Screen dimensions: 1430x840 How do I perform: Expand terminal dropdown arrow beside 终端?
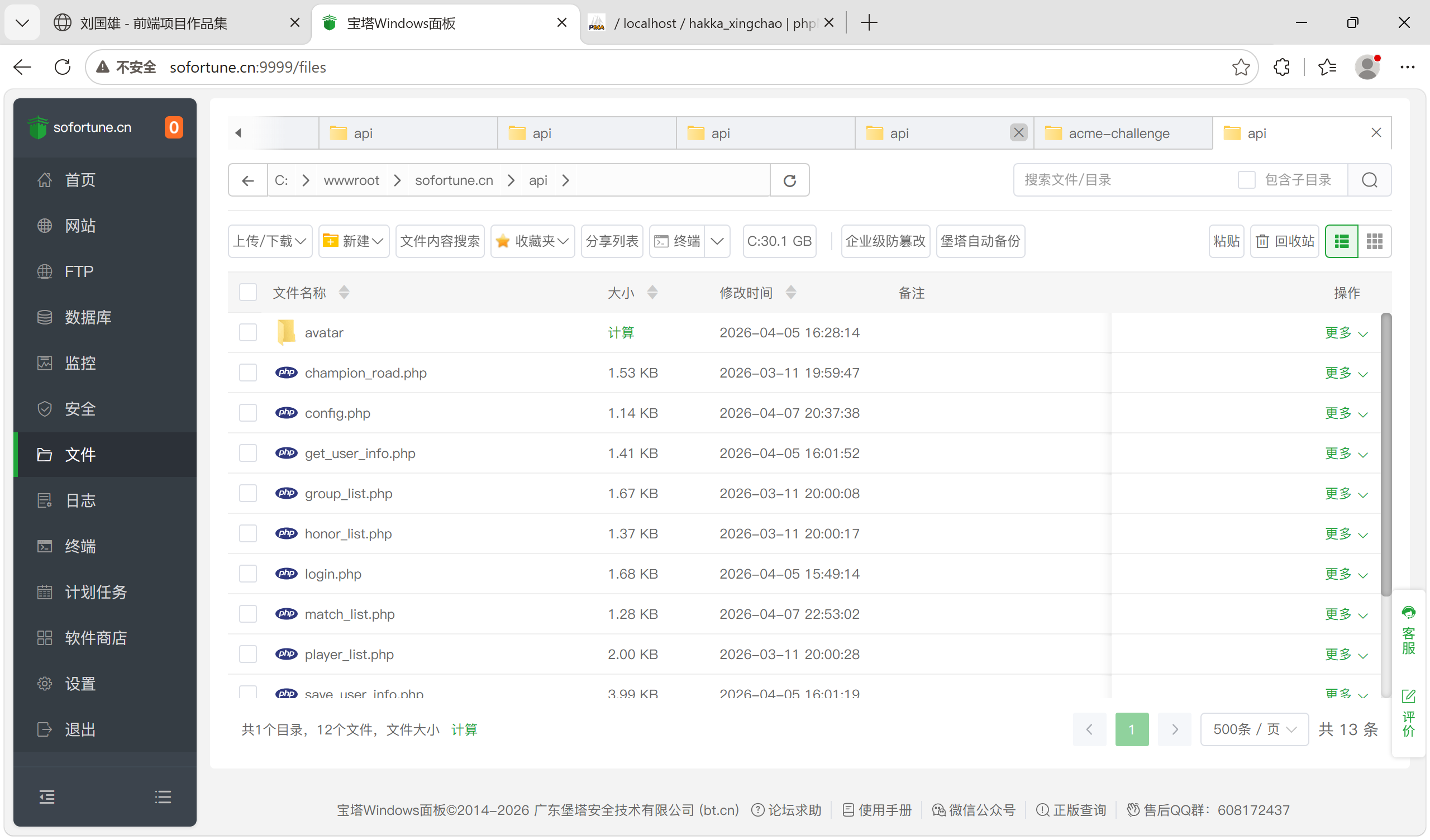(x=717, y=241)
